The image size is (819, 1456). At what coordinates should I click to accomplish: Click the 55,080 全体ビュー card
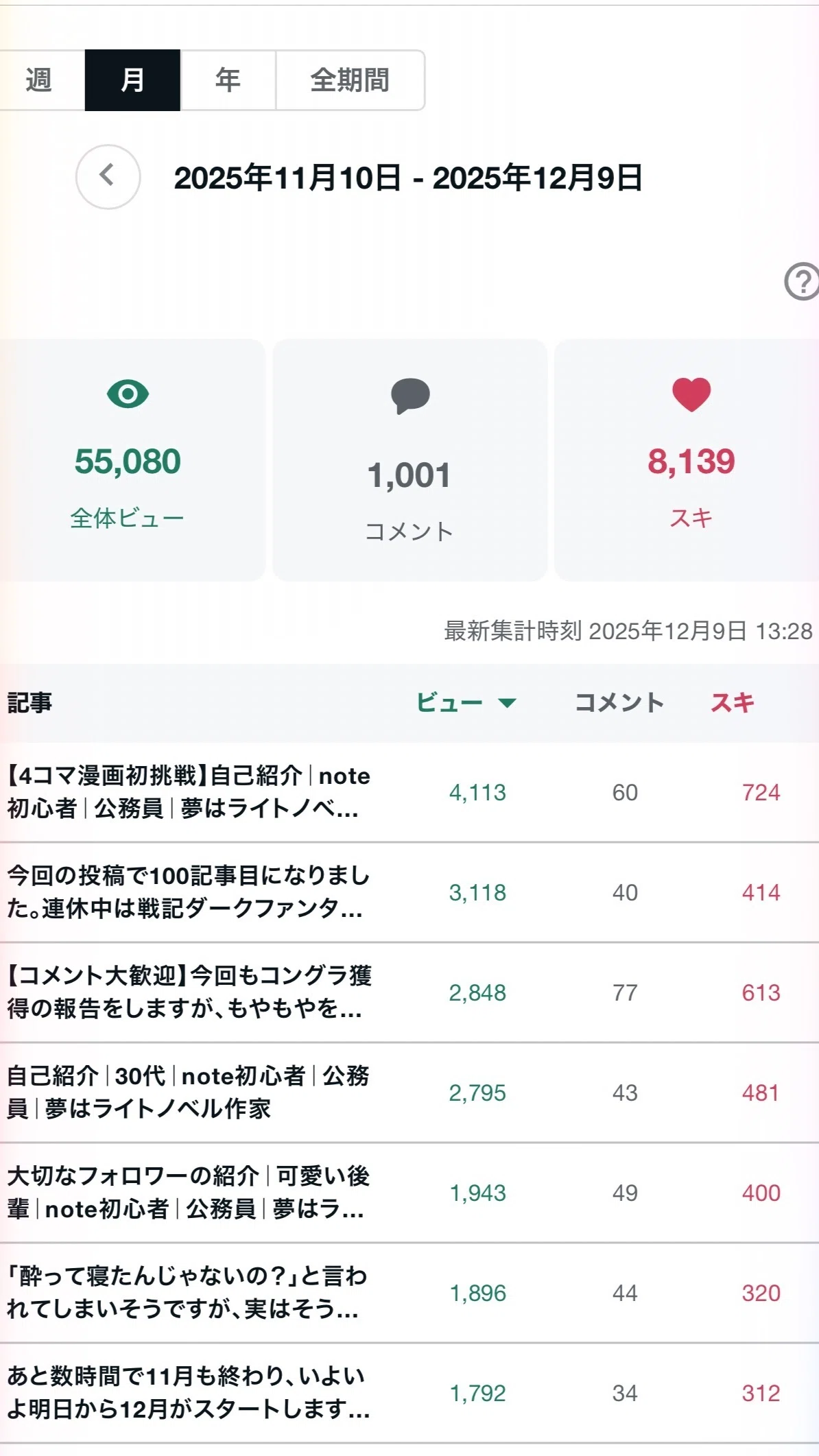(x=130, y=460)
